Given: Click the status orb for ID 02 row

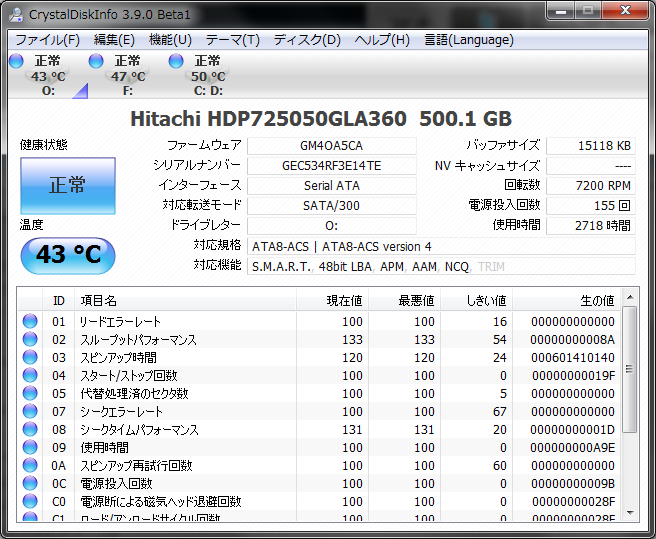Looking at the screenshot, I should click(30, 339).
